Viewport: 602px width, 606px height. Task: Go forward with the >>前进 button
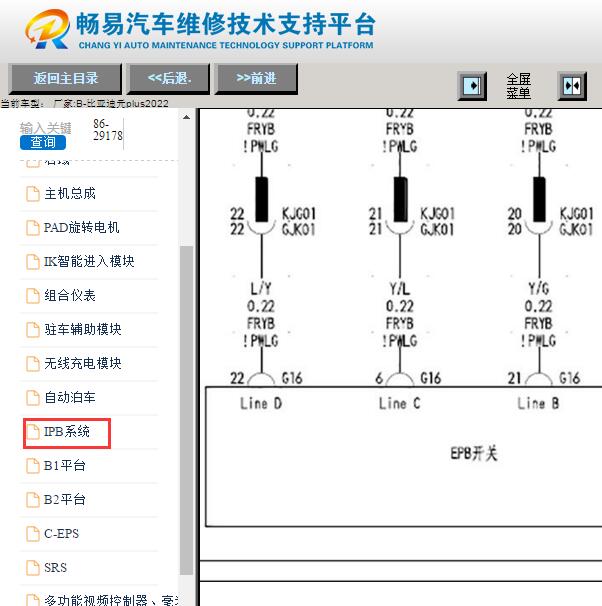coord(256,78)
